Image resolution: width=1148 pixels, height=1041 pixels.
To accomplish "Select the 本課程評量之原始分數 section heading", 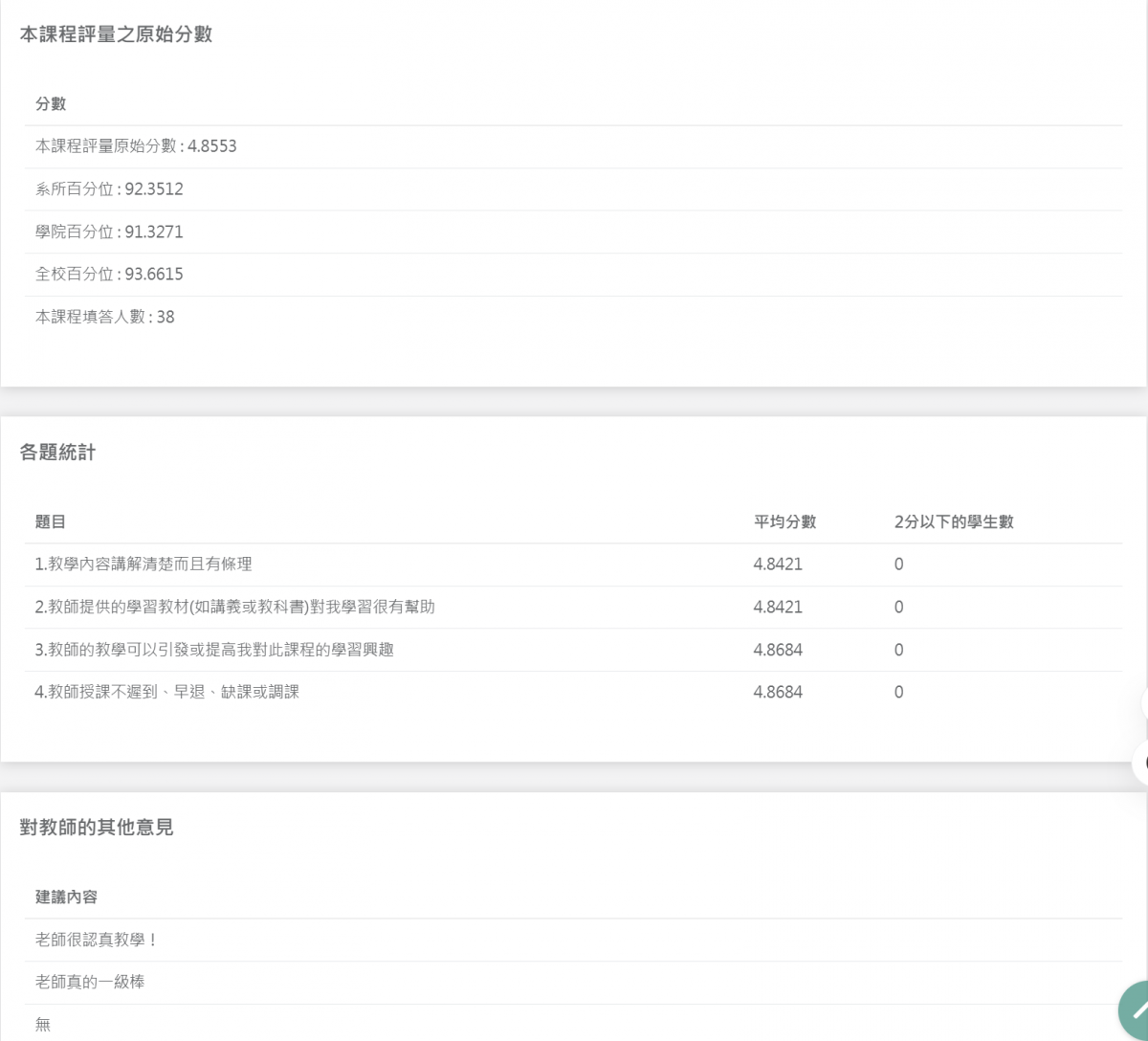I will coord(116,35).
